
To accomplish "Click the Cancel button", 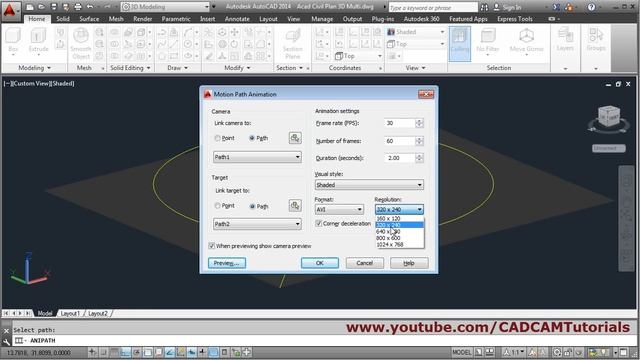I will click(x=364, y=263).
